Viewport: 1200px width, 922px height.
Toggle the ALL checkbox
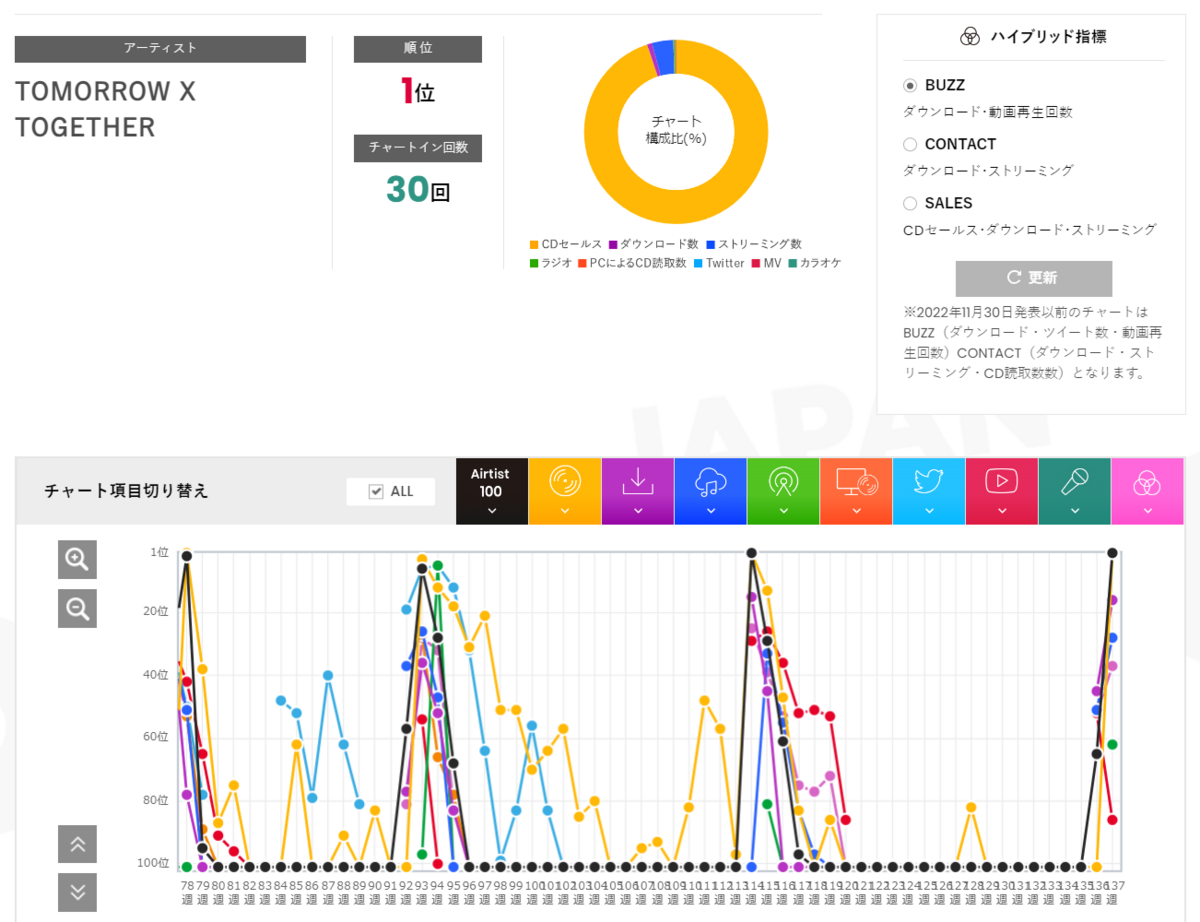click(376, 491)
